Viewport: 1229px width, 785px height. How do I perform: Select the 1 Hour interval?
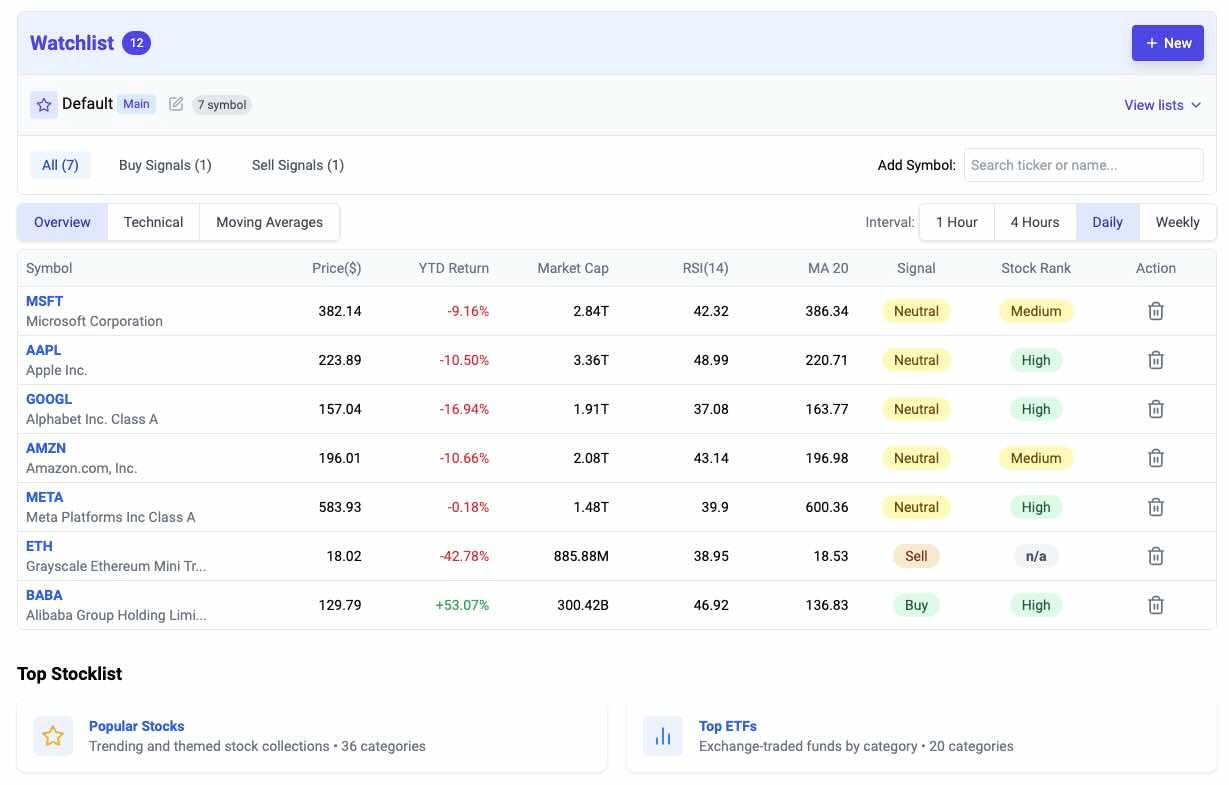click(956, 222)
